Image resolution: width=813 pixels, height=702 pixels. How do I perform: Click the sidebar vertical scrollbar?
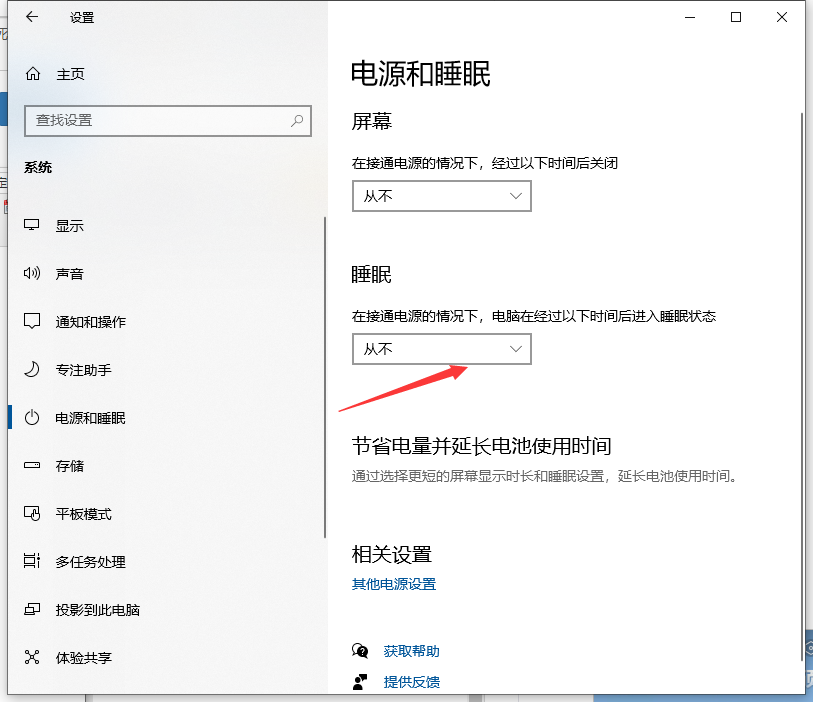[x=325, y=377]
